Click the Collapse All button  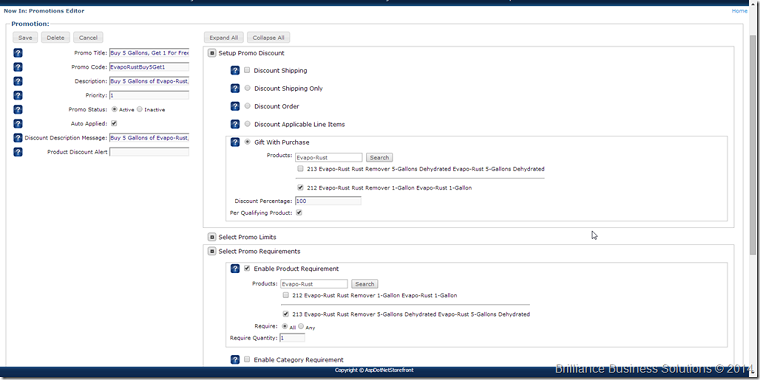click(269, 38)
